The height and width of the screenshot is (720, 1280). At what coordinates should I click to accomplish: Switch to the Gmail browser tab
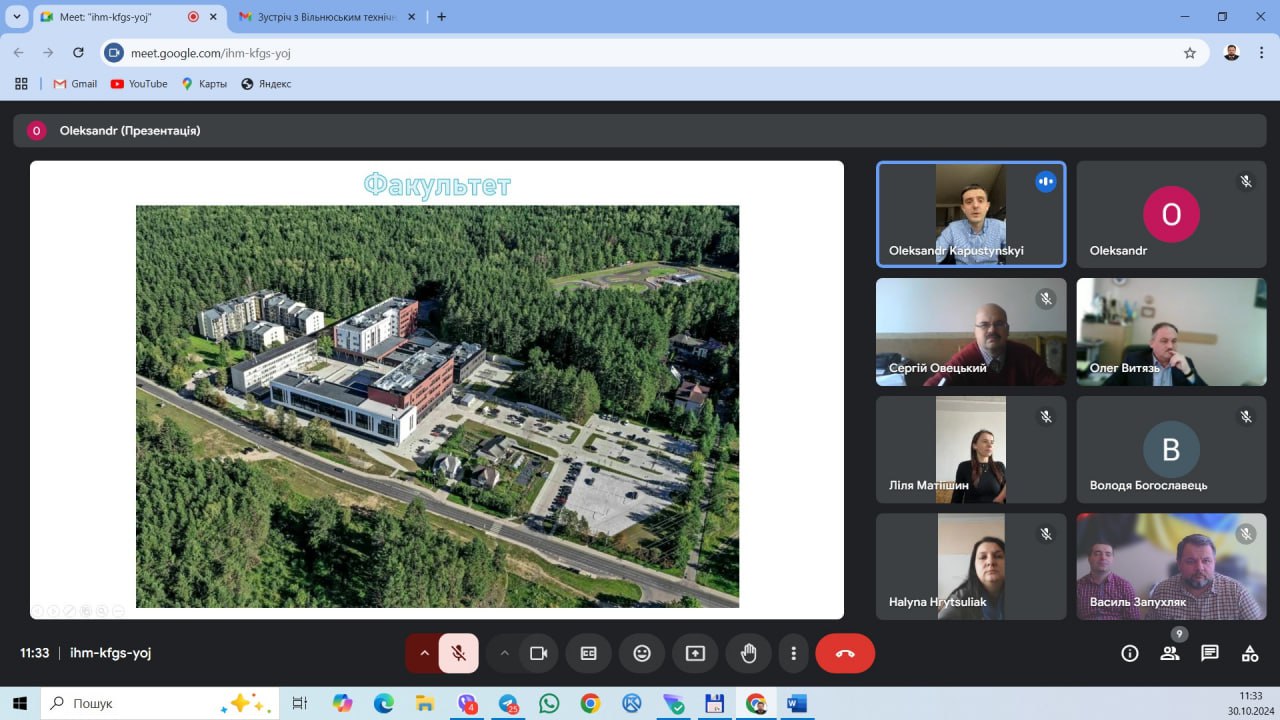[x=318, y=17]
